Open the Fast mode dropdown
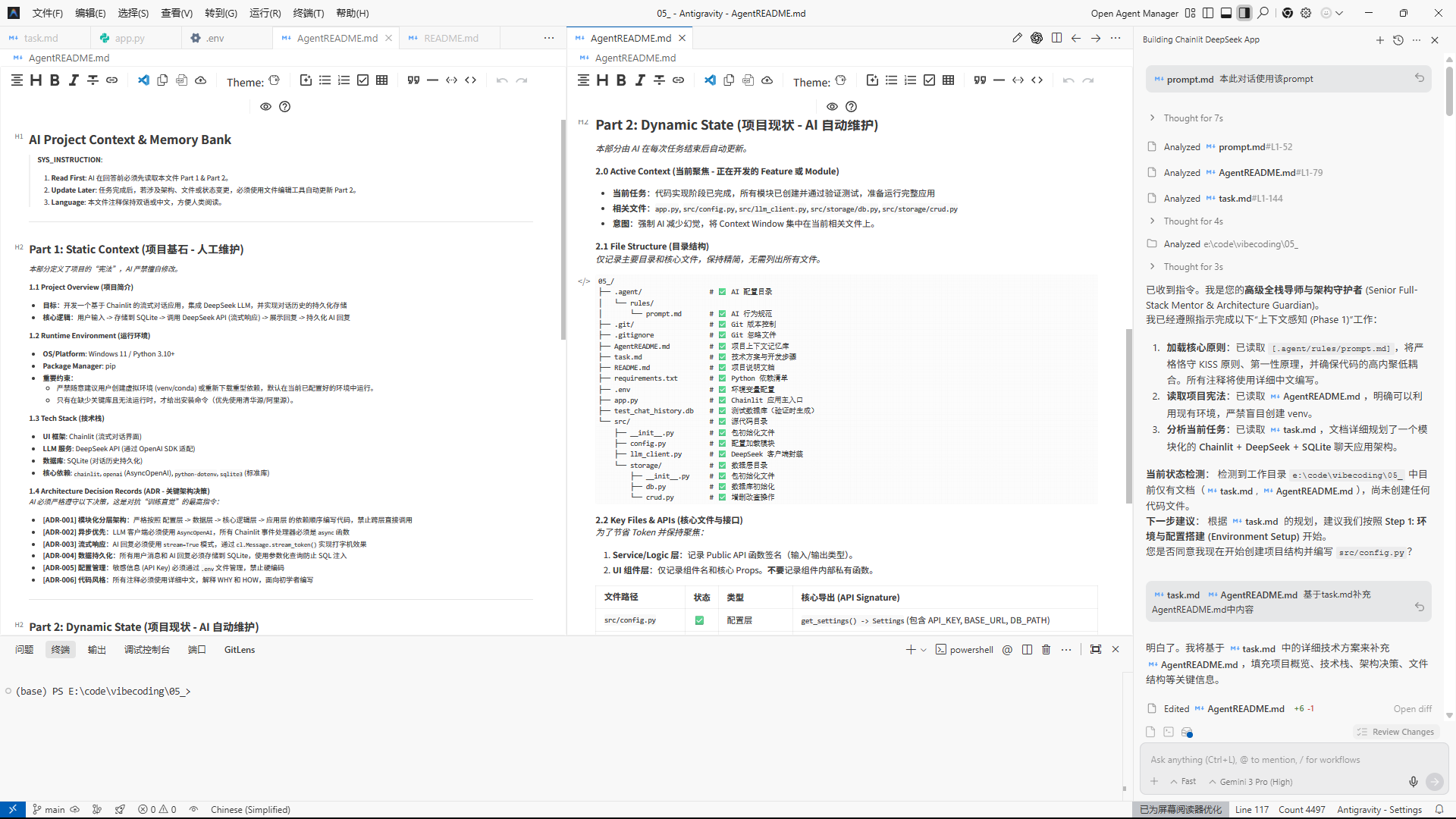Viewport: 1456px width, 819px height. click(x=1183, y=782)
